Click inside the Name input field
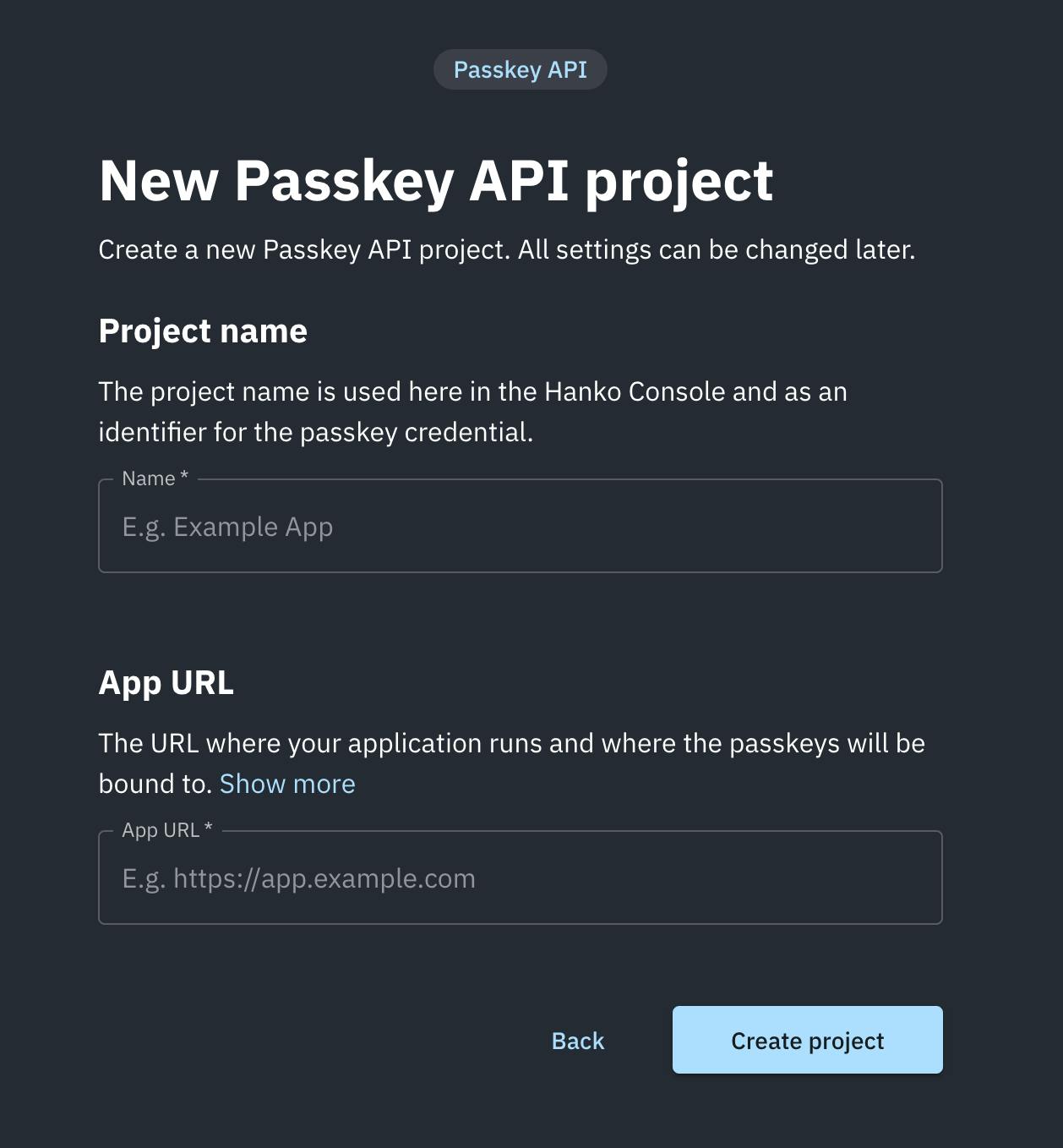 coord(520,525)
